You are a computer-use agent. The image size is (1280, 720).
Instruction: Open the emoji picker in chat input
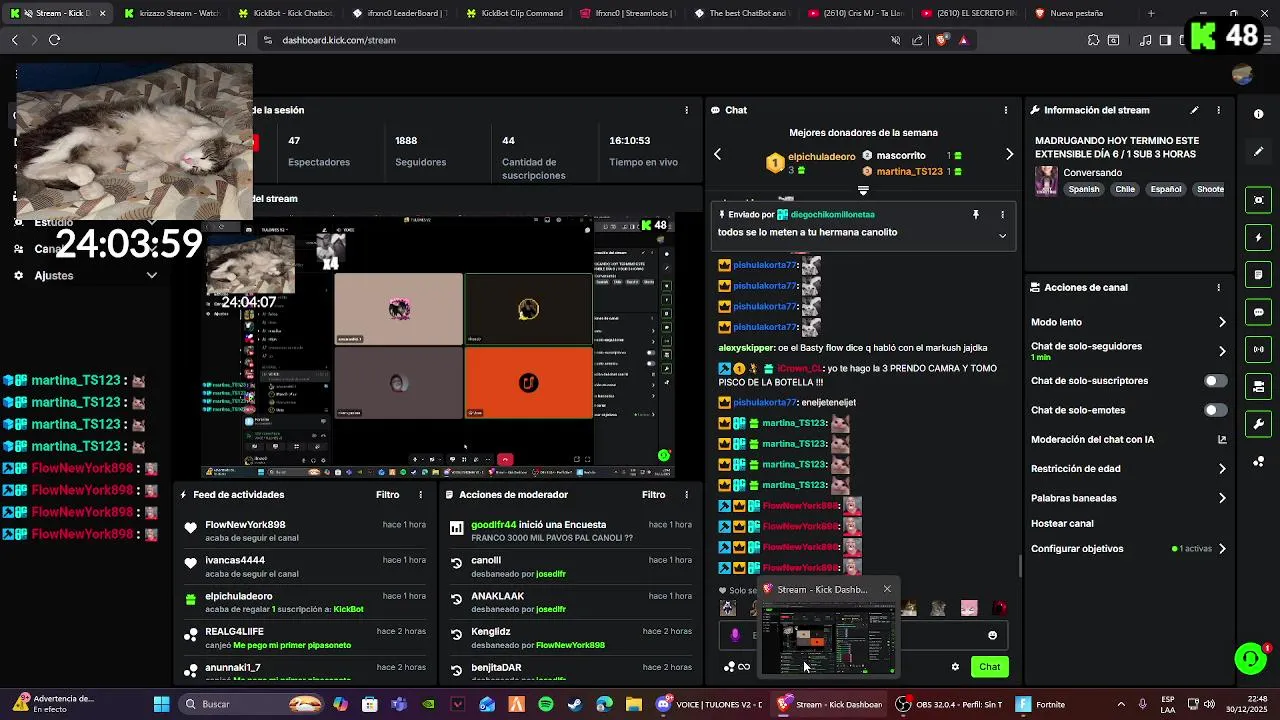click(x=992, y=635)
